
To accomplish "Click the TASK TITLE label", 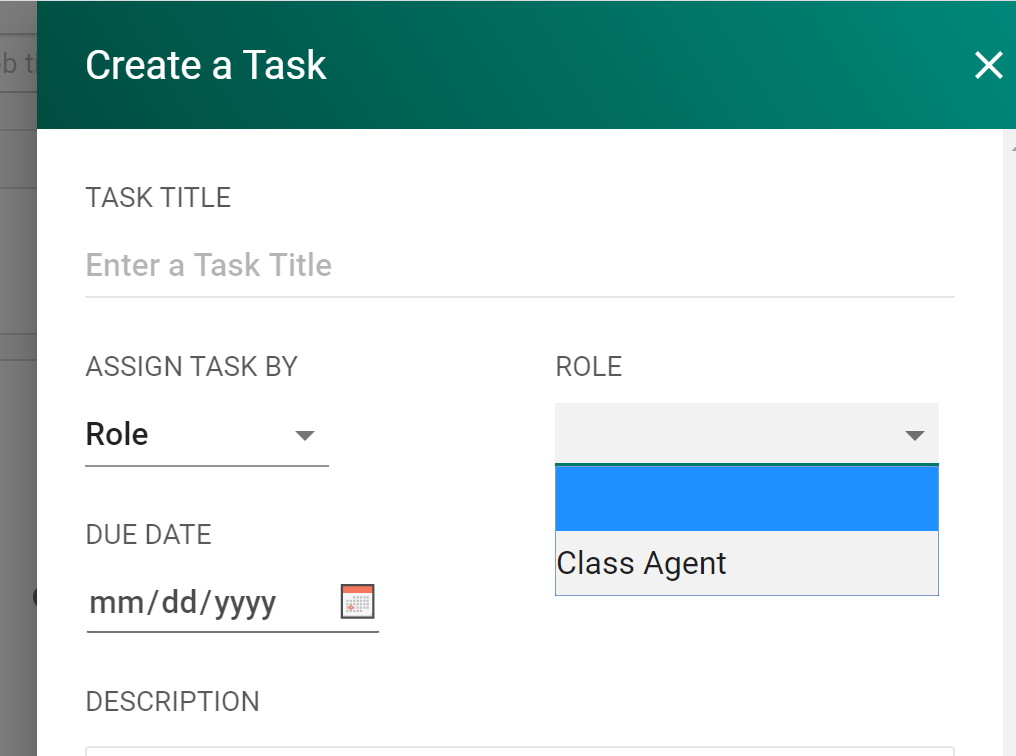I will click(158, 198).
